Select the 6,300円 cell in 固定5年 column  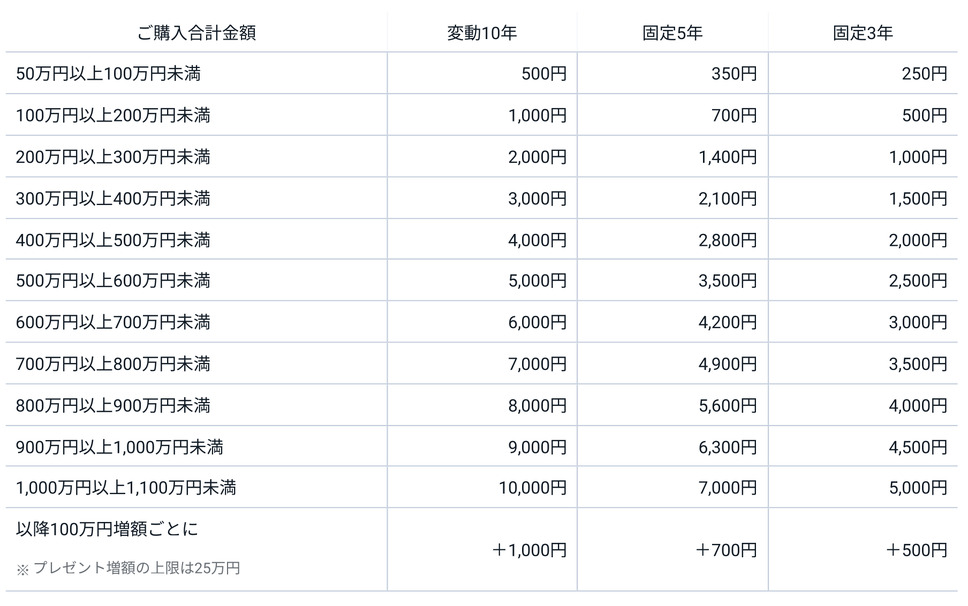(x=727, y=447)
